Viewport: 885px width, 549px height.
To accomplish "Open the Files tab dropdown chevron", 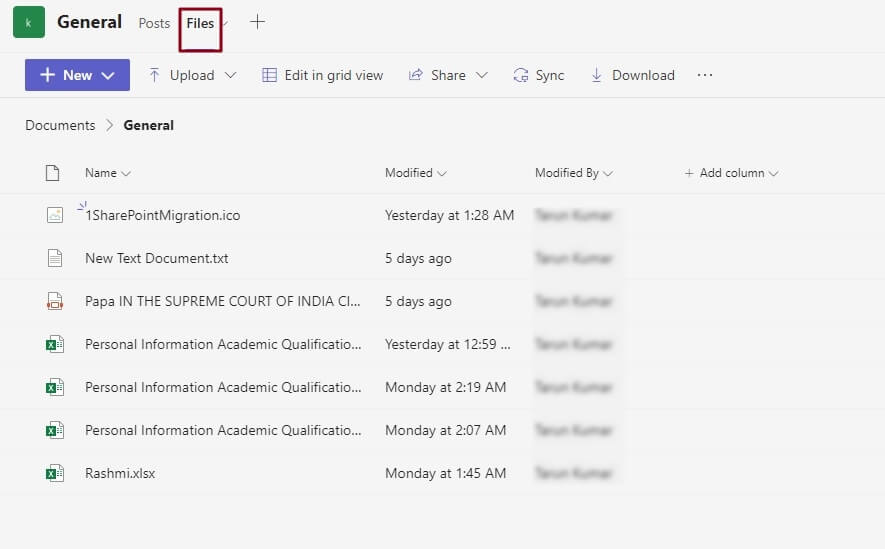I will [x=225, y=23].
